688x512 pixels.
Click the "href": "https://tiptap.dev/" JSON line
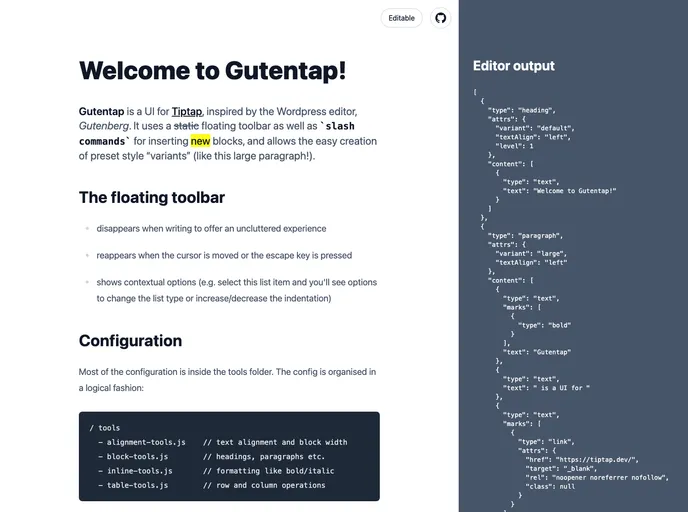click(x=582, y=460)
